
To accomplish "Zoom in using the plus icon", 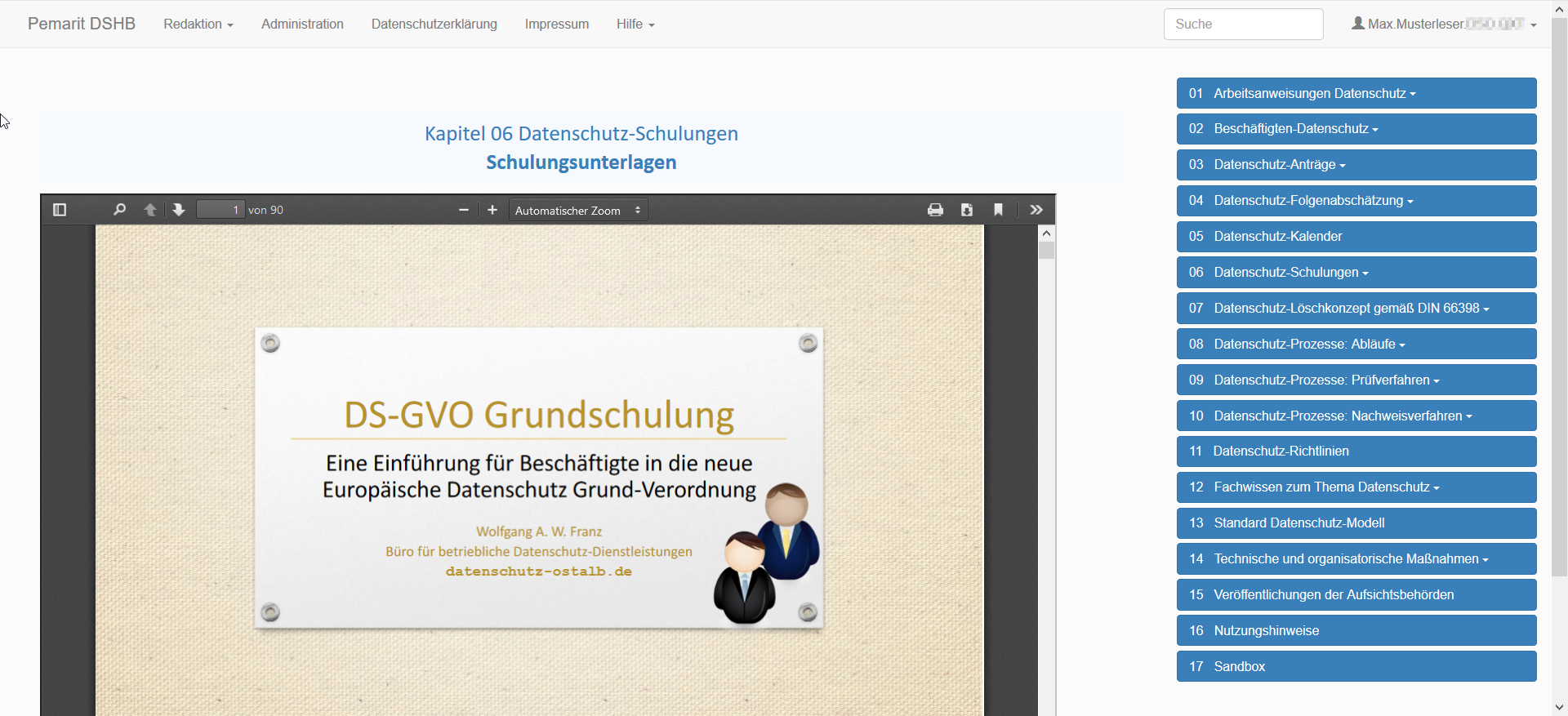I will tap(492, 210).
